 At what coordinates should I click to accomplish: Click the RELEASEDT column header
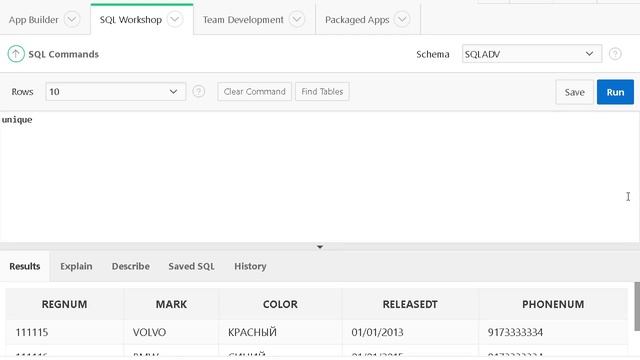click(x=410, y=304)
